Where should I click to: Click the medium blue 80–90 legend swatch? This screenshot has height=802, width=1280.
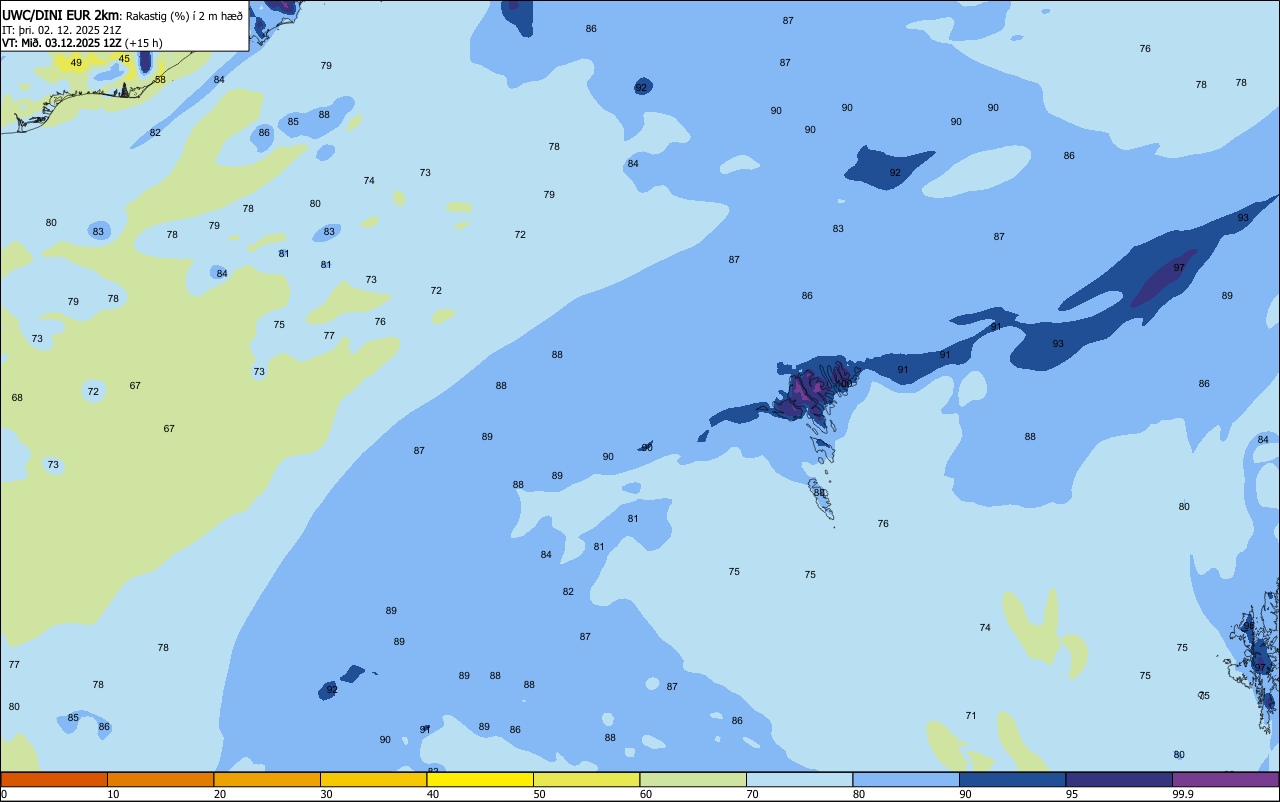tap(906, 779)
